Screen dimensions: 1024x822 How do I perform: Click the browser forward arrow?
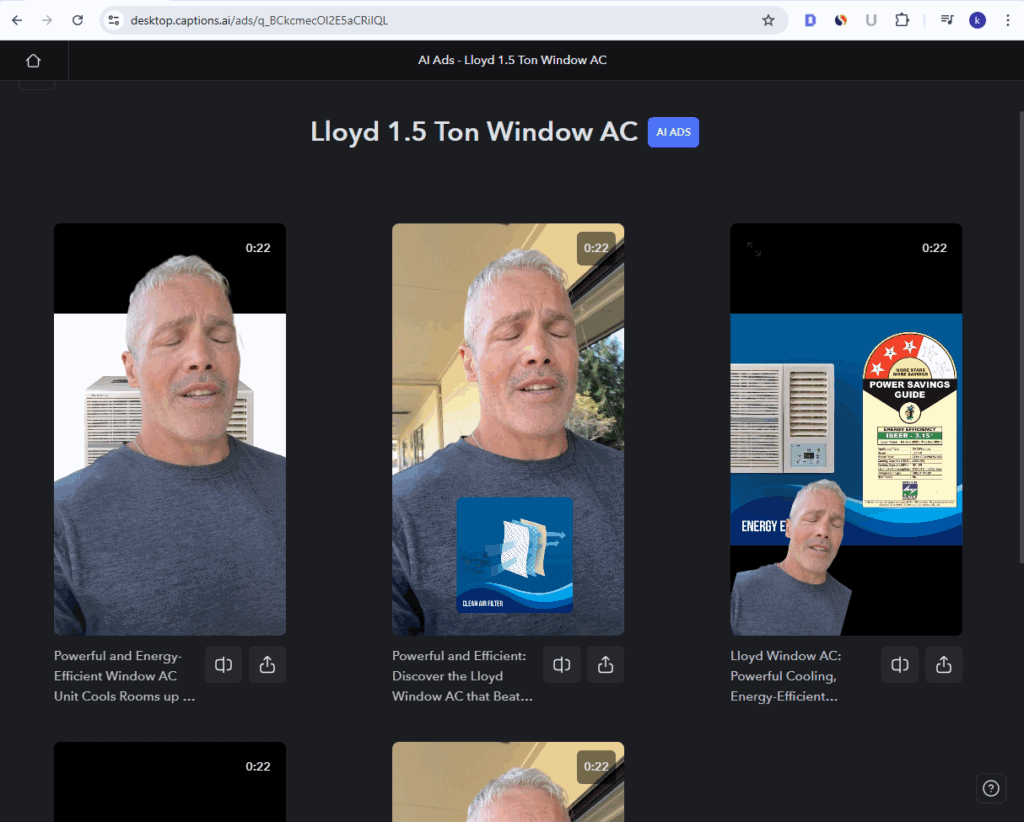coord(47,20)
